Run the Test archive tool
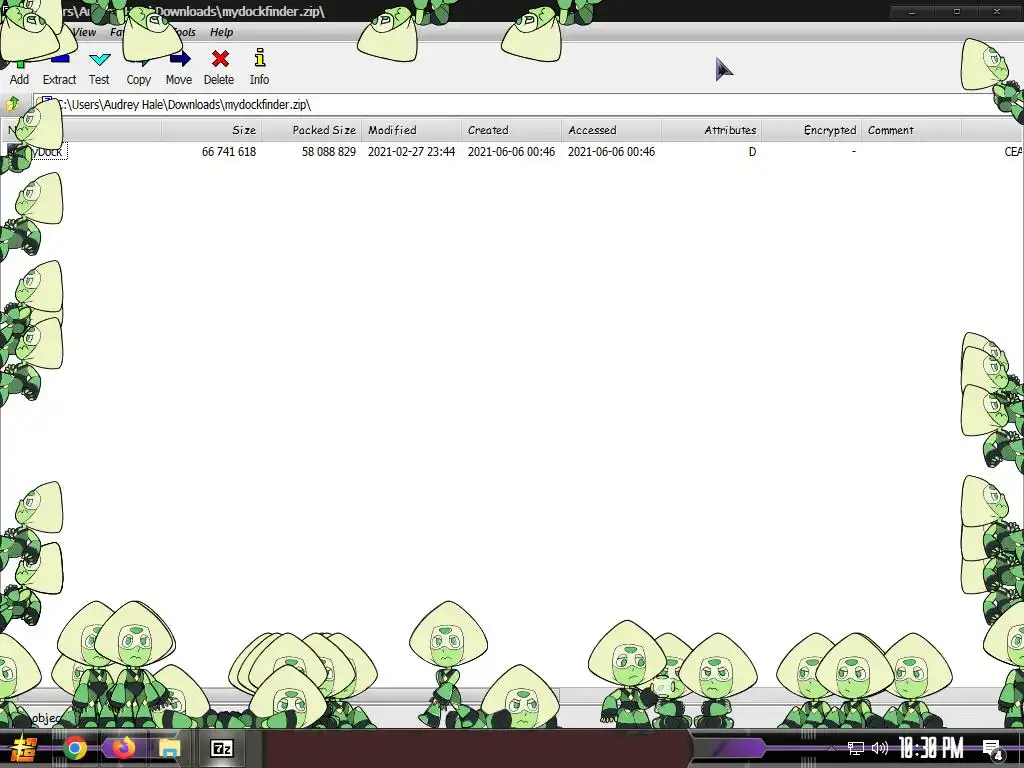1024x768 pixels. point(99,67)
